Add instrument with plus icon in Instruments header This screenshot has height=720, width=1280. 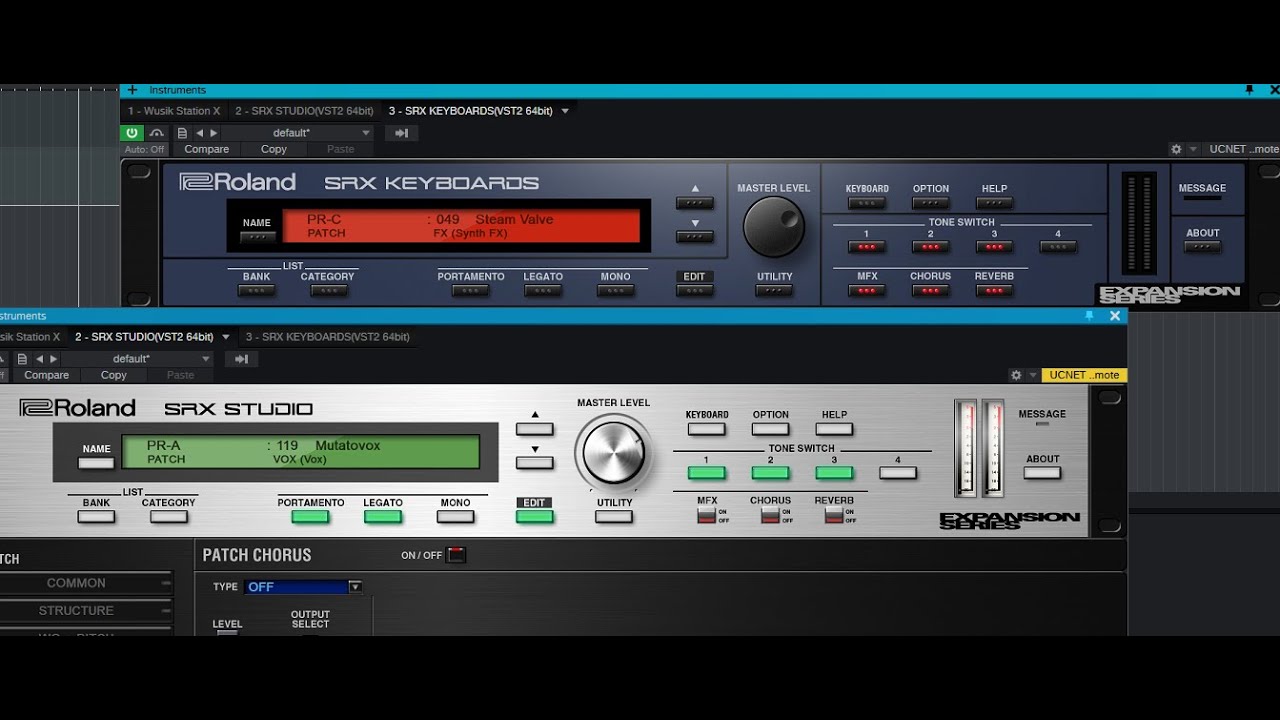132,90
